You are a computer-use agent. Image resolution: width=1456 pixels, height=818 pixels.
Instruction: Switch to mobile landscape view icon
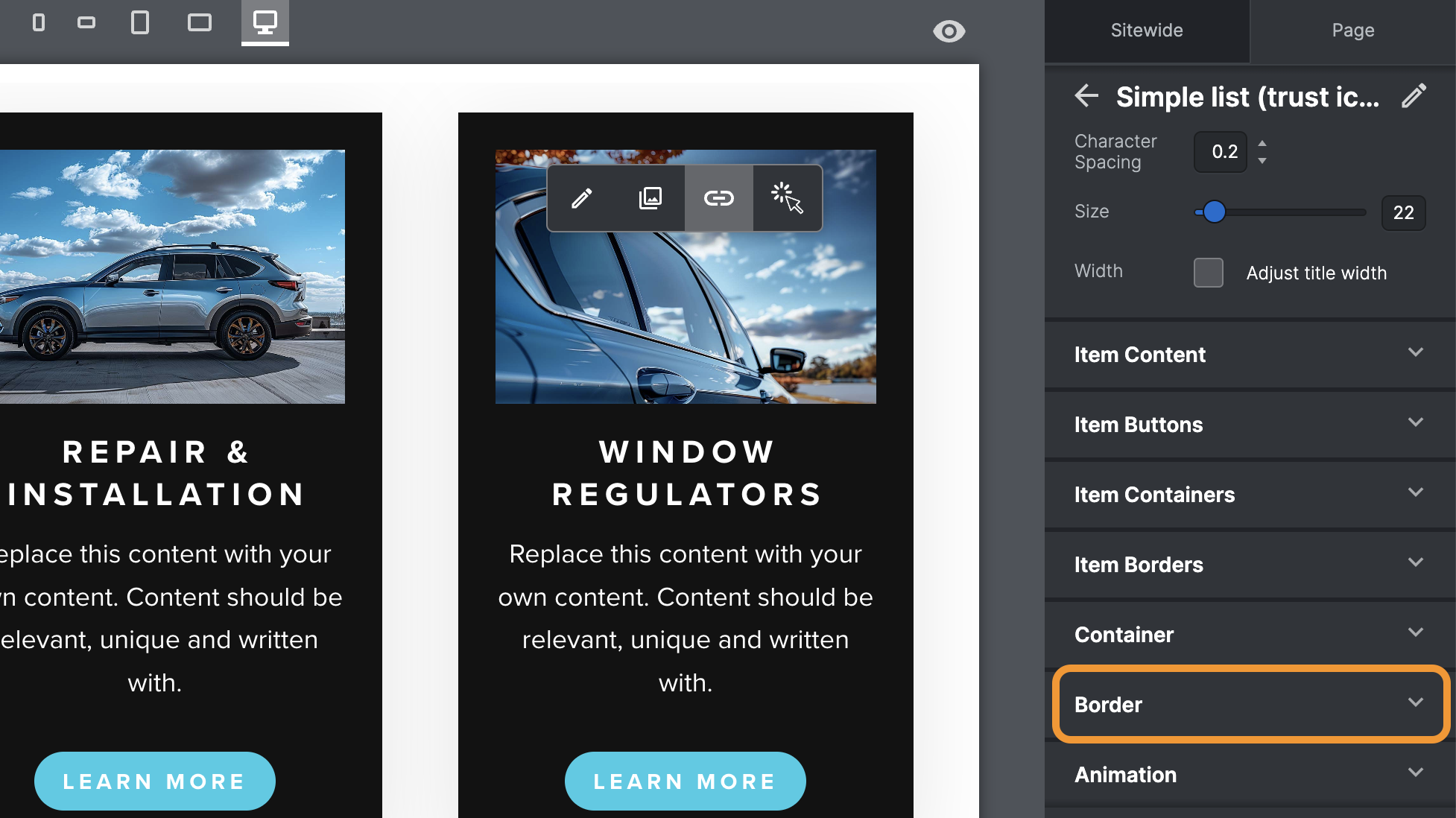coord(86,22)
